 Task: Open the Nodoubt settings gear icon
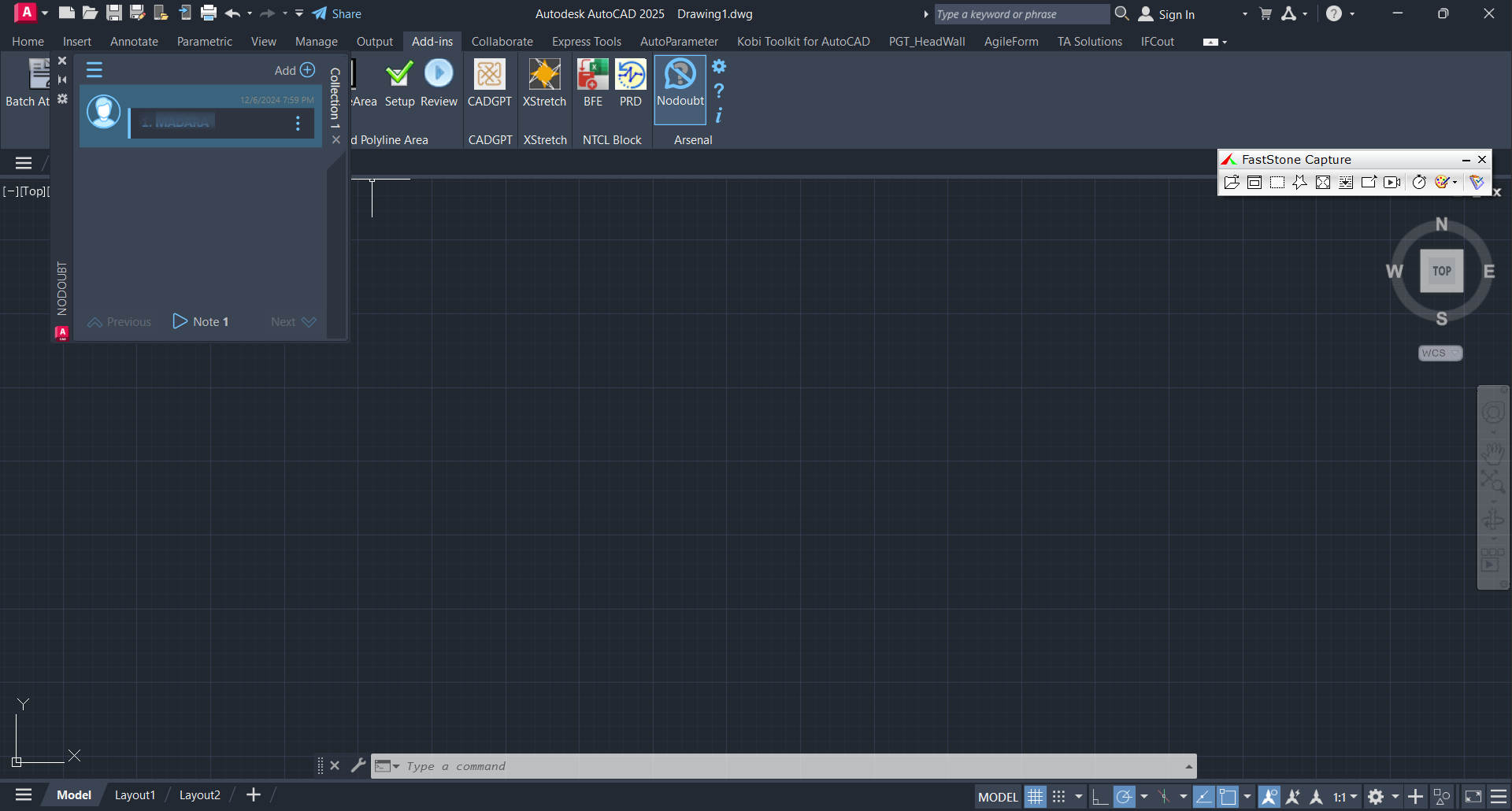(x=719, y=66)
